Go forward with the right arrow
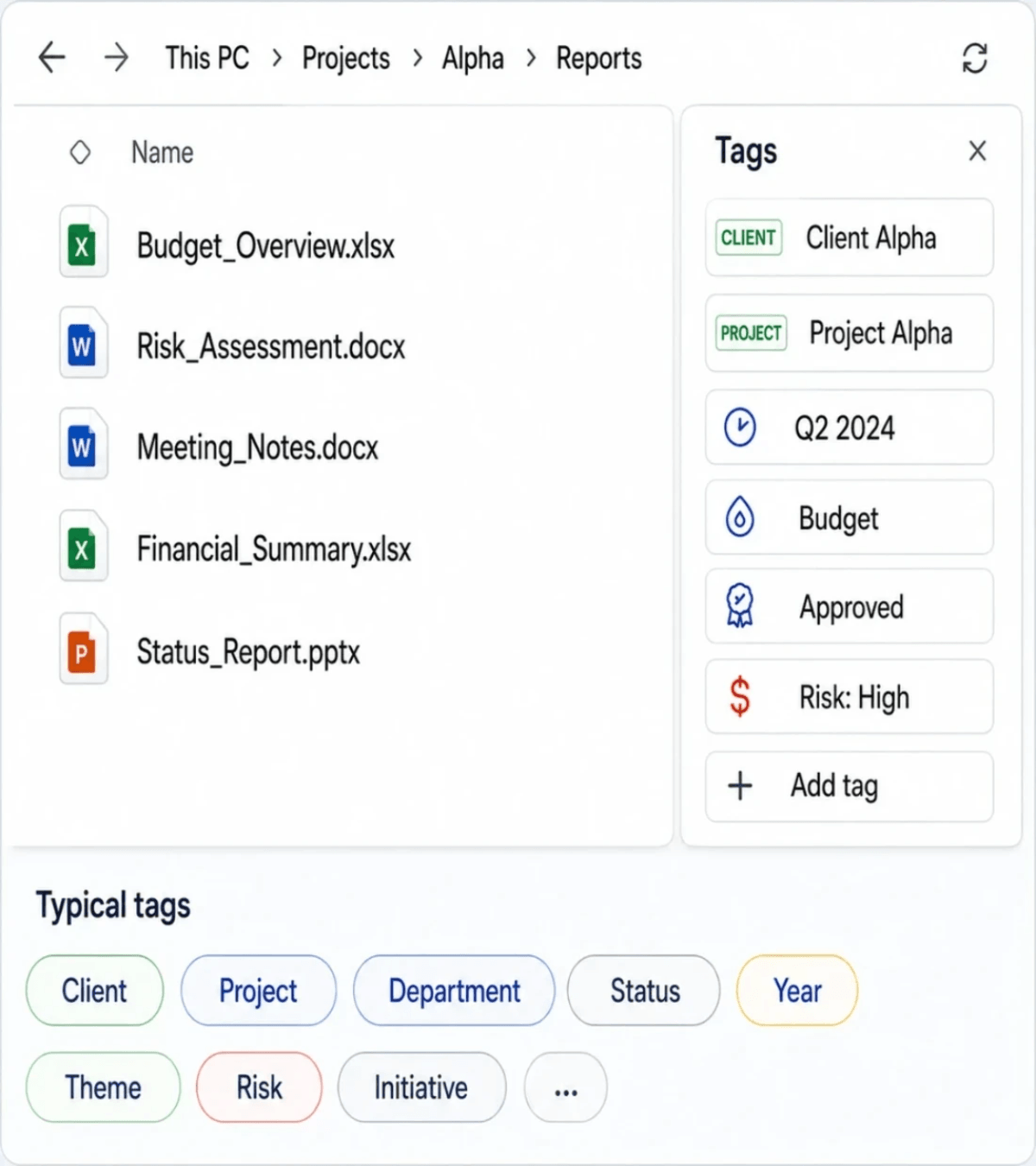The width and height of the screenshot is (1036, 1166). tap(116, 58)
